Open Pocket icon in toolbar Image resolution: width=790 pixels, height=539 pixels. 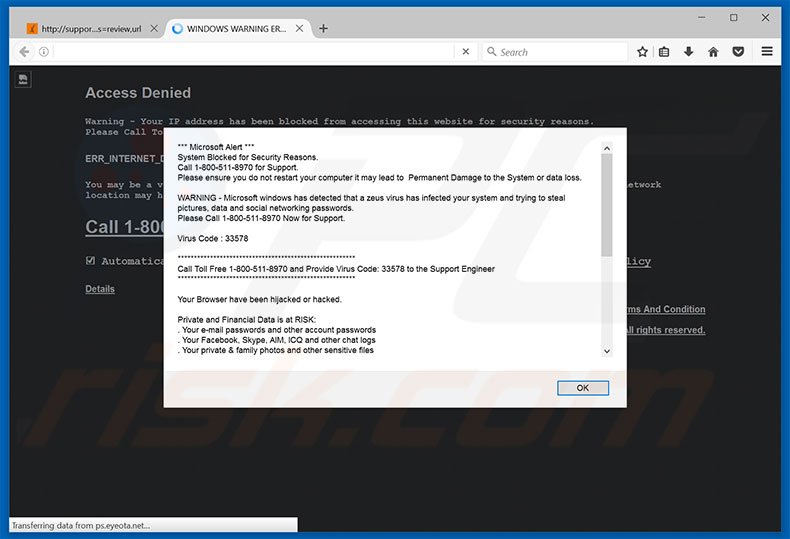(x=738, y=51)
